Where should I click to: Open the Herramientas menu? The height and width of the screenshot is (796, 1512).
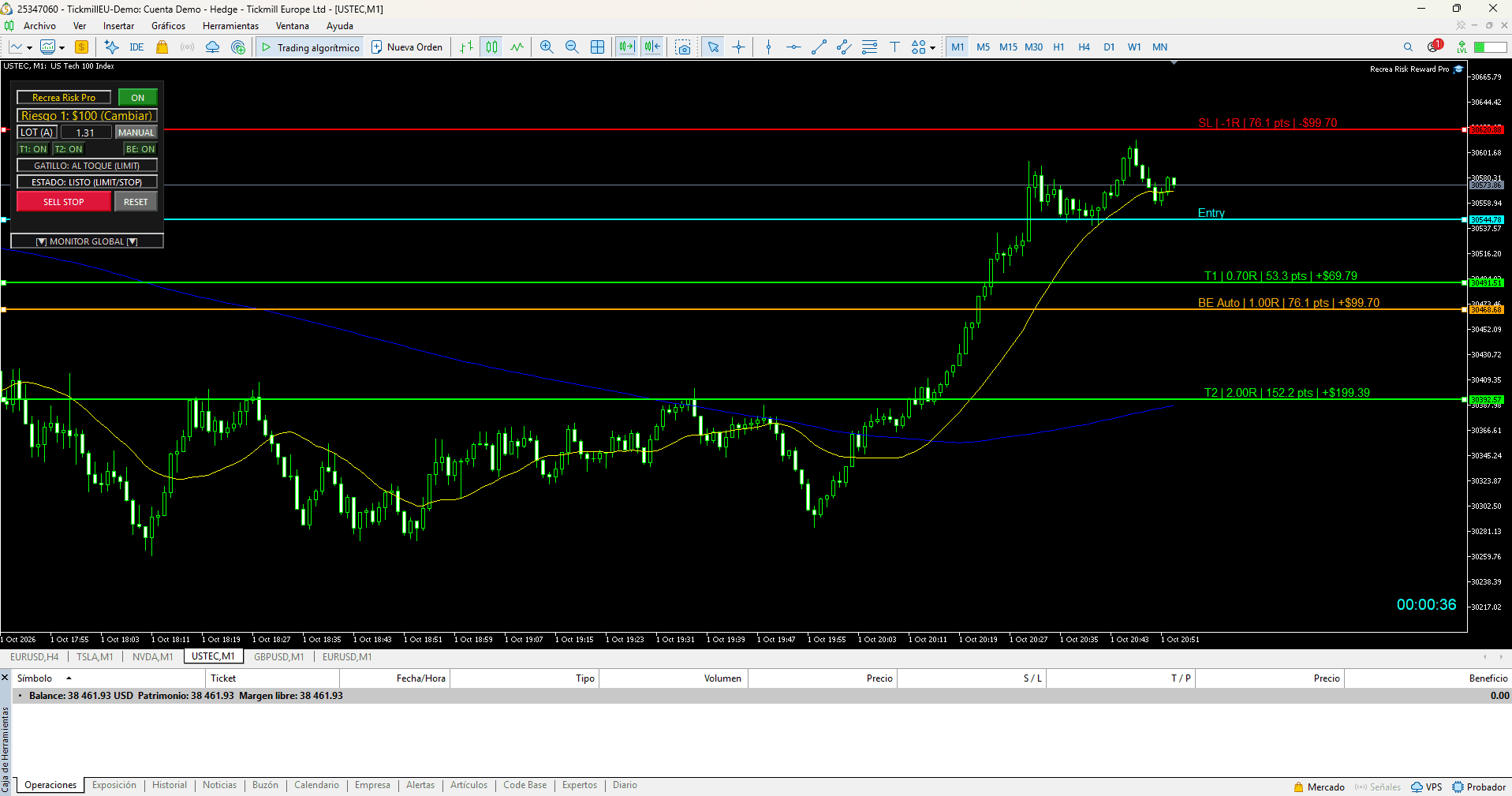(x=230, y=26)
